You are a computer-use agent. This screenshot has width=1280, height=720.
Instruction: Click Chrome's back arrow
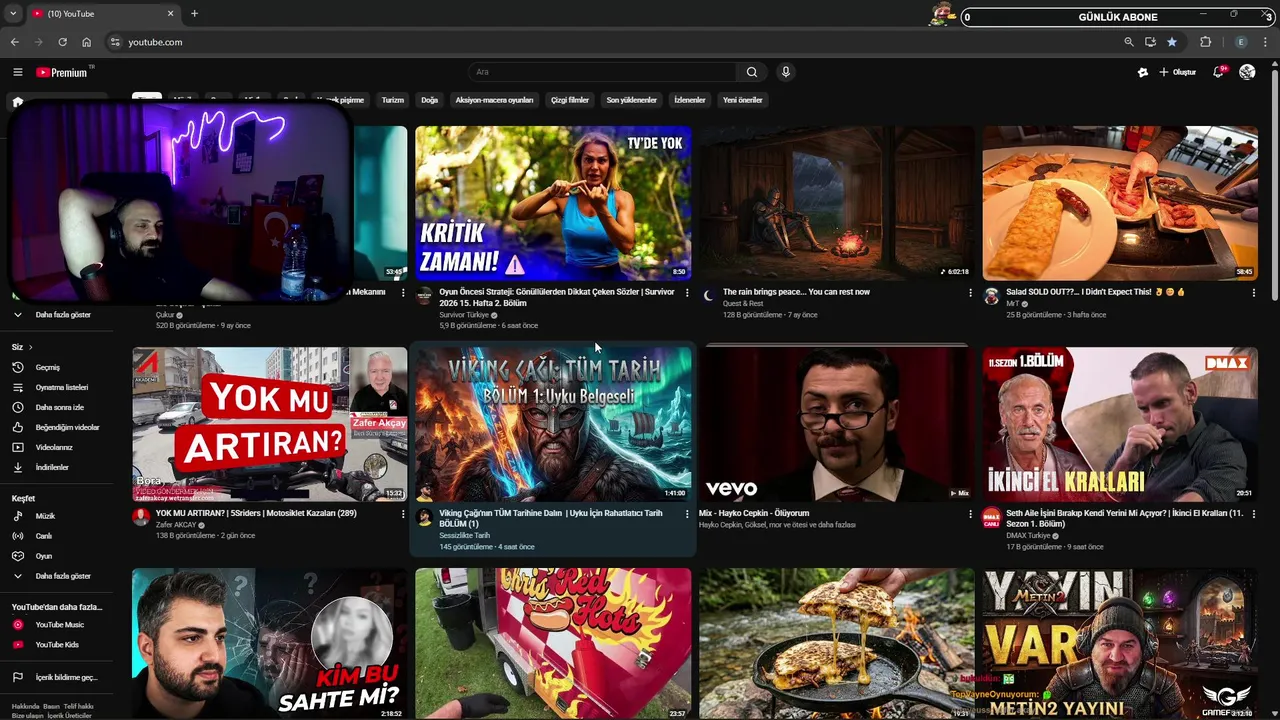(14, 42)
